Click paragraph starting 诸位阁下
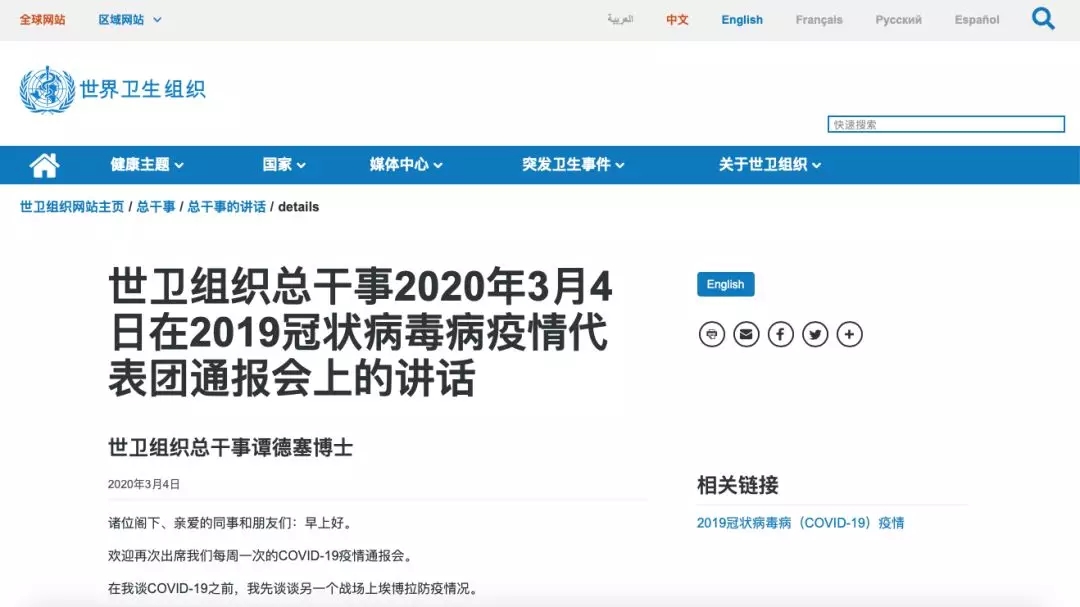This screenshot has height=607, width=1080. point(231,523)
